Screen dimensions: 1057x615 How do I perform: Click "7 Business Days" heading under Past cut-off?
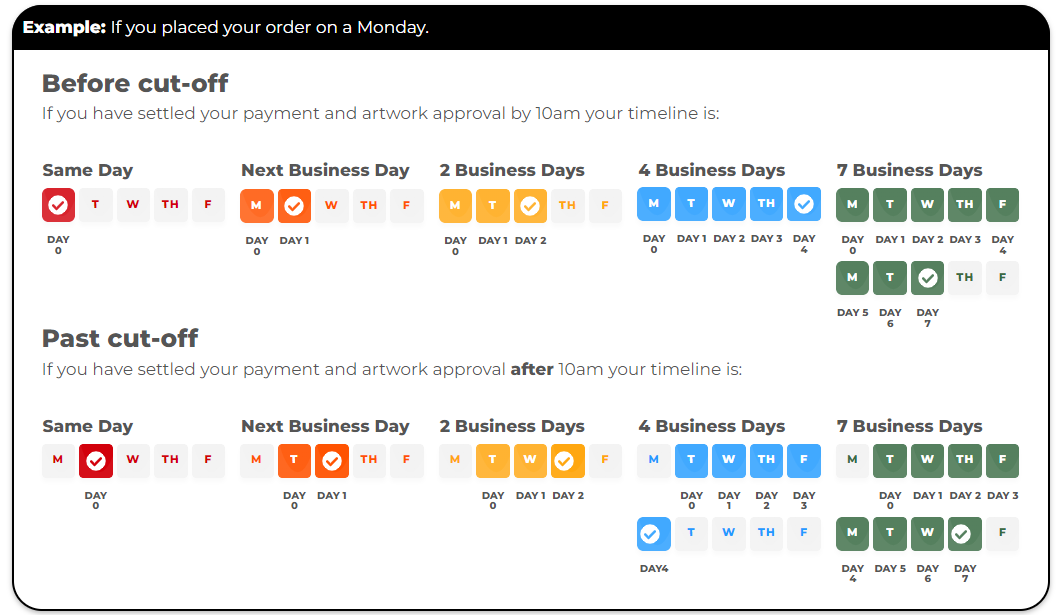(x=909, y=426)
